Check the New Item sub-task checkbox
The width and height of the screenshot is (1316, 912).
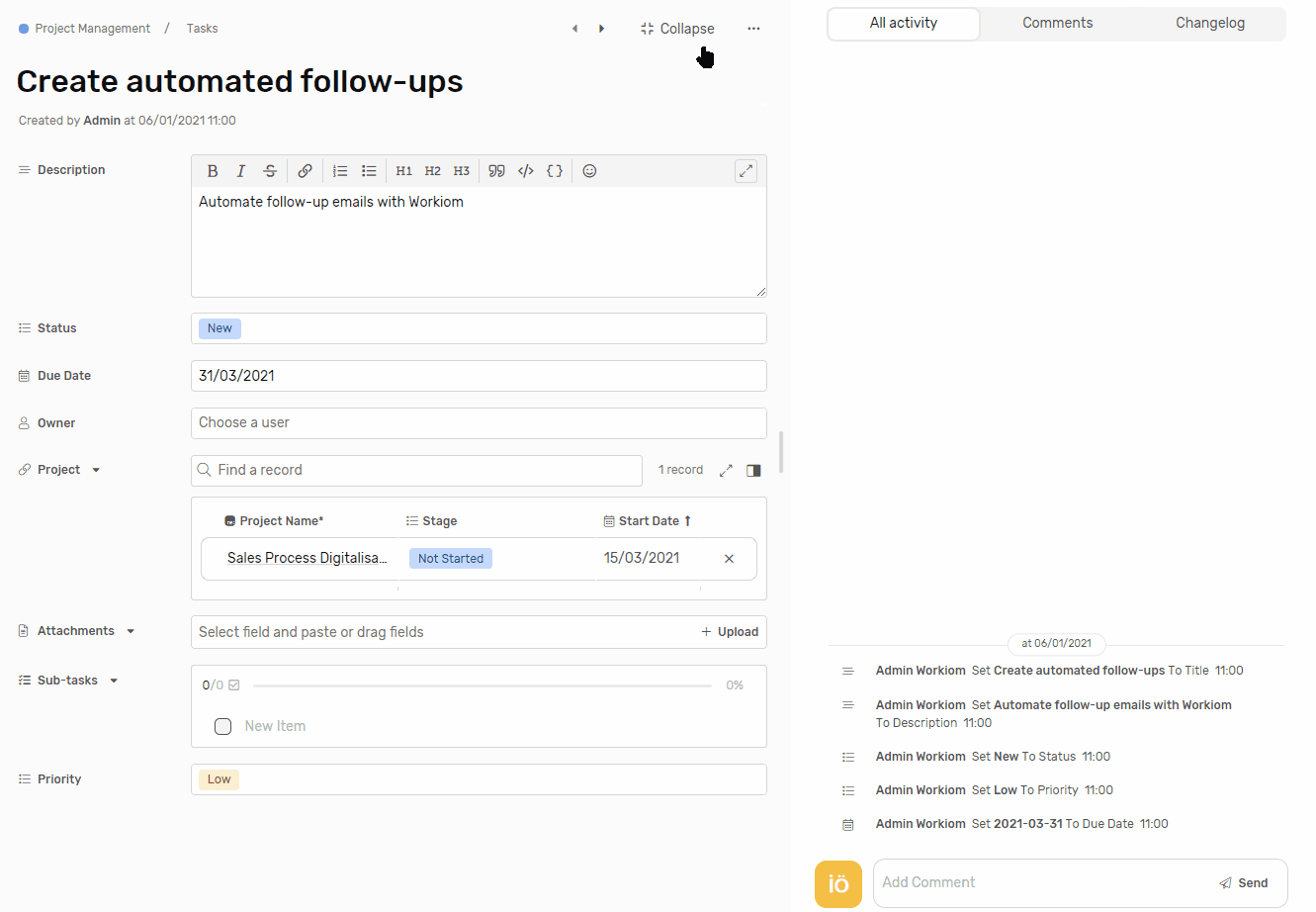(223, 726)
